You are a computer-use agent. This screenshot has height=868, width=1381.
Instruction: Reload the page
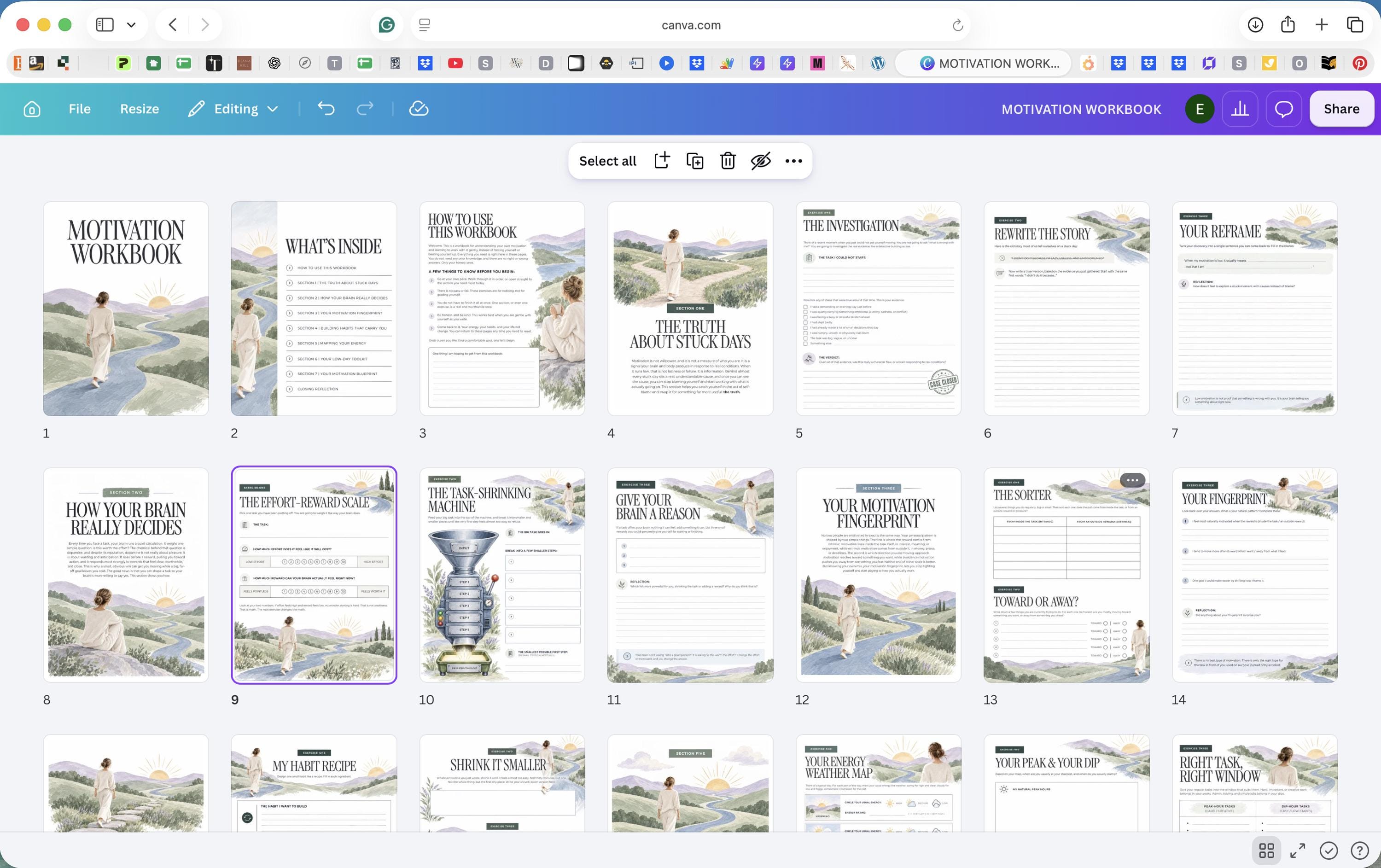tap(957, 25)
